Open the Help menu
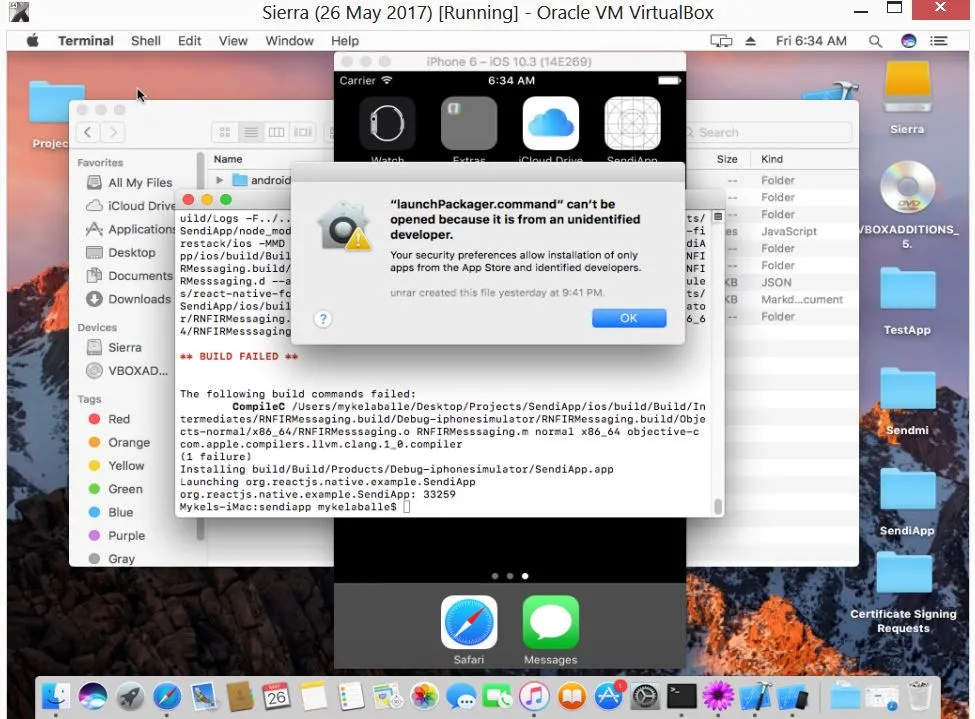Image resolution: width=975 pixels, height=719 pixels. [344, 41]
